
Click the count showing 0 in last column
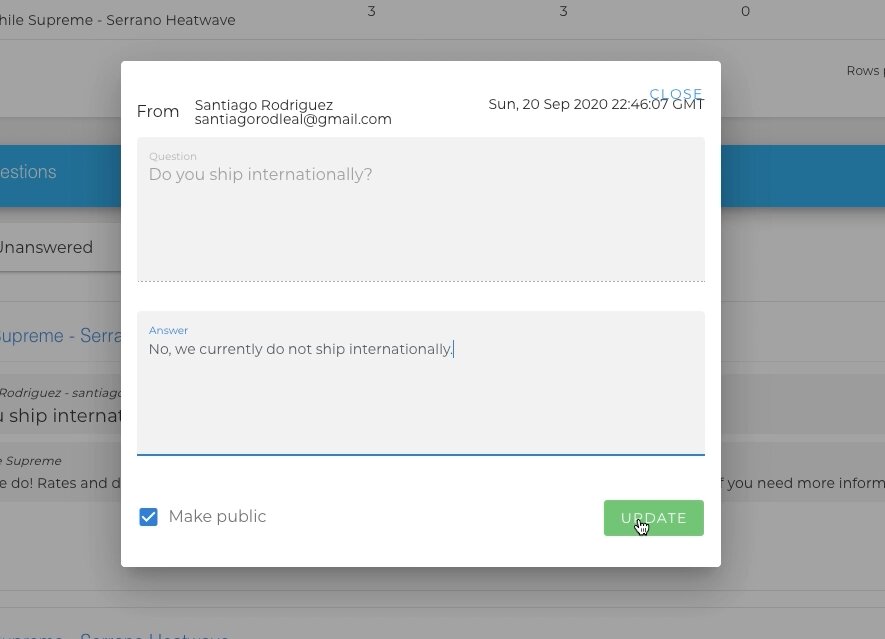click(x=745, y=11)
